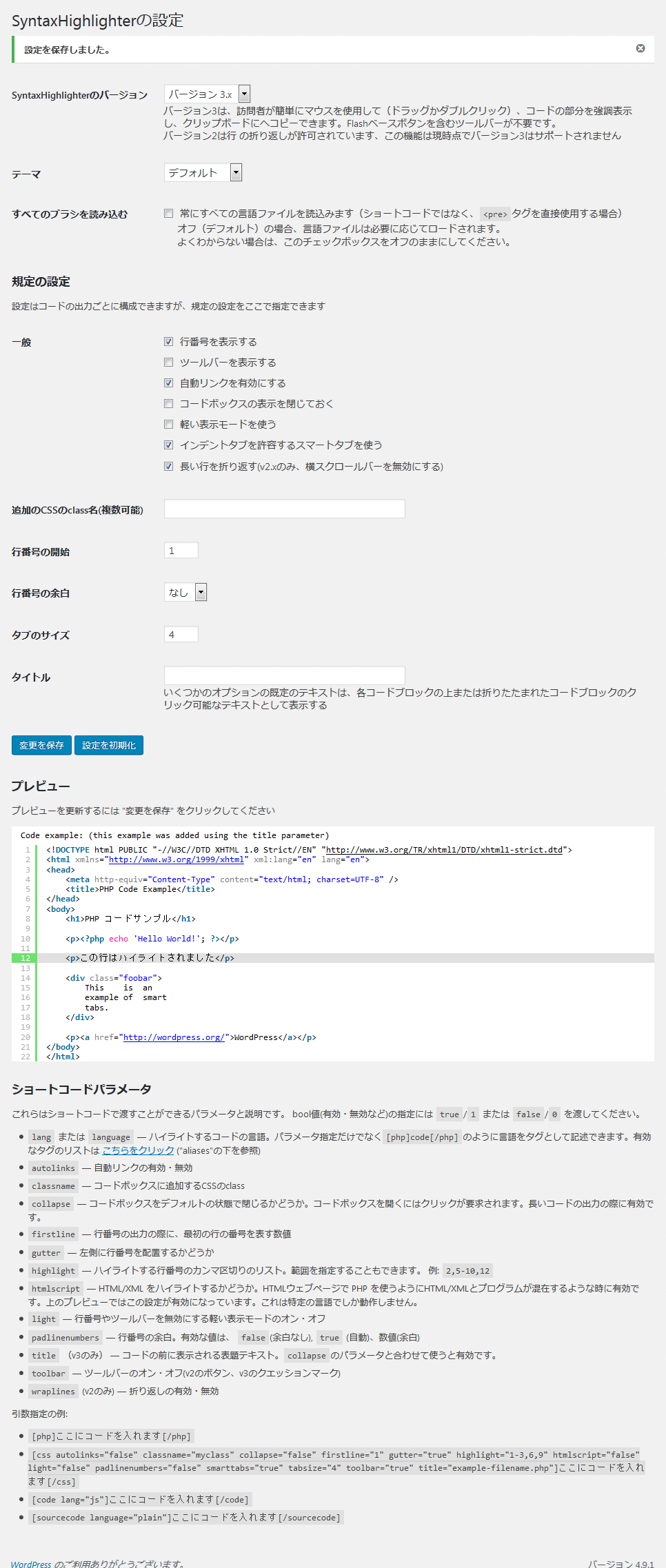The width and height of the screenshot is (666, 1568).
Task: Select the 規定の設定 heading
Action: (41, 281)
